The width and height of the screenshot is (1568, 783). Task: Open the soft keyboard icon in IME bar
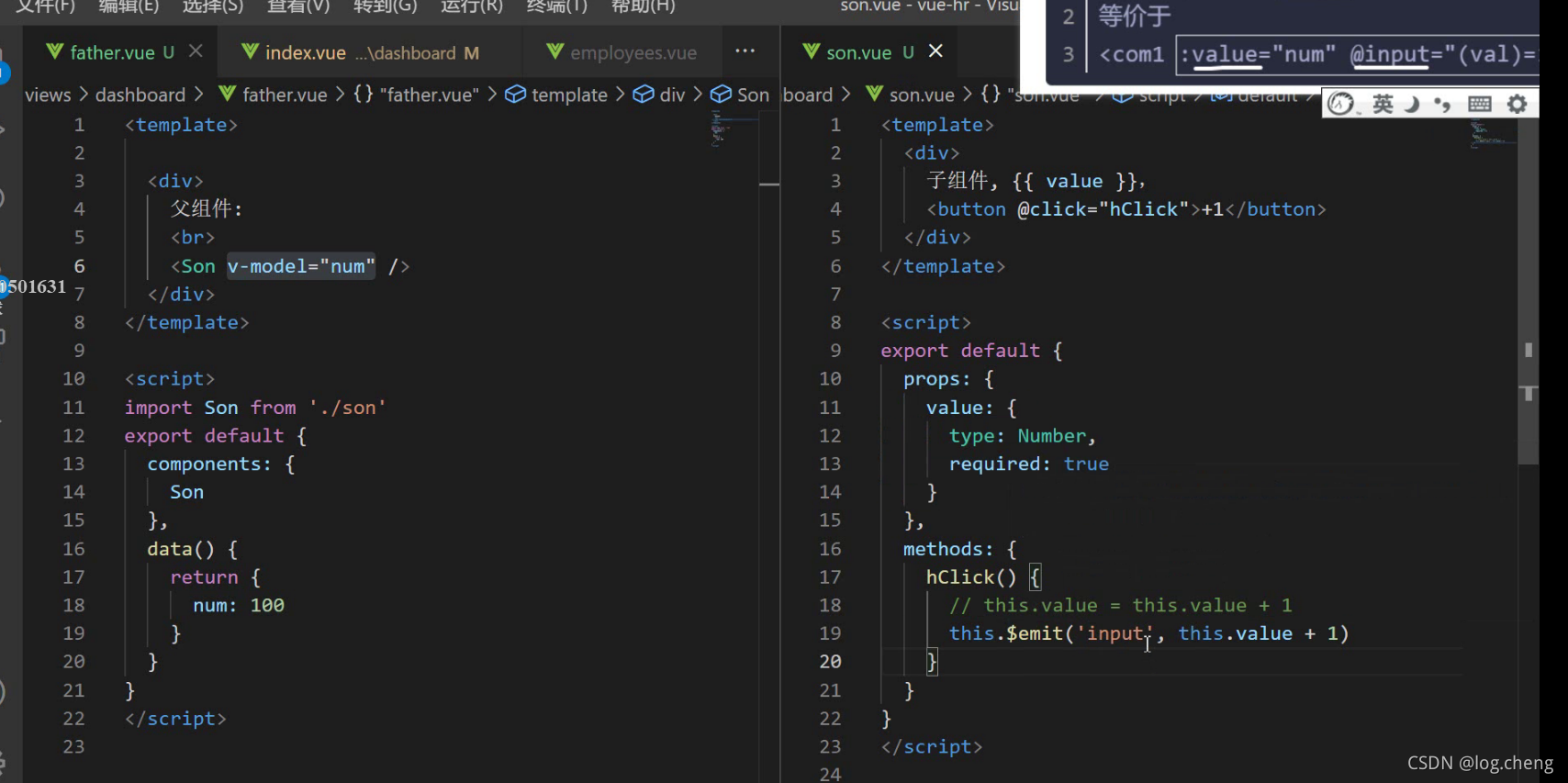tap(1480, 104)
